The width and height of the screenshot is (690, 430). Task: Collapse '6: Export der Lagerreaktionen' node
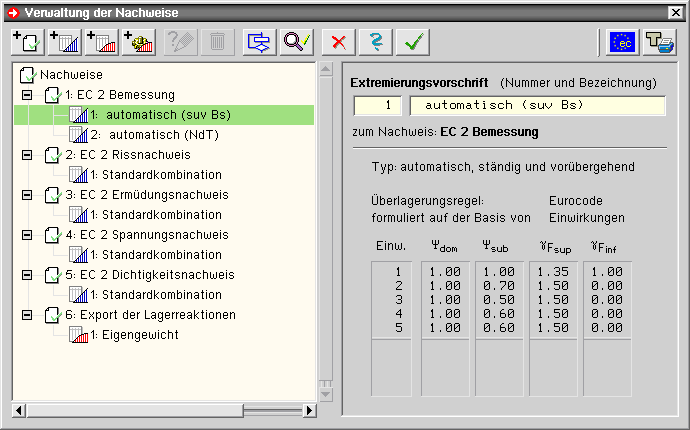pyautogui.click(x=27, y=315)
